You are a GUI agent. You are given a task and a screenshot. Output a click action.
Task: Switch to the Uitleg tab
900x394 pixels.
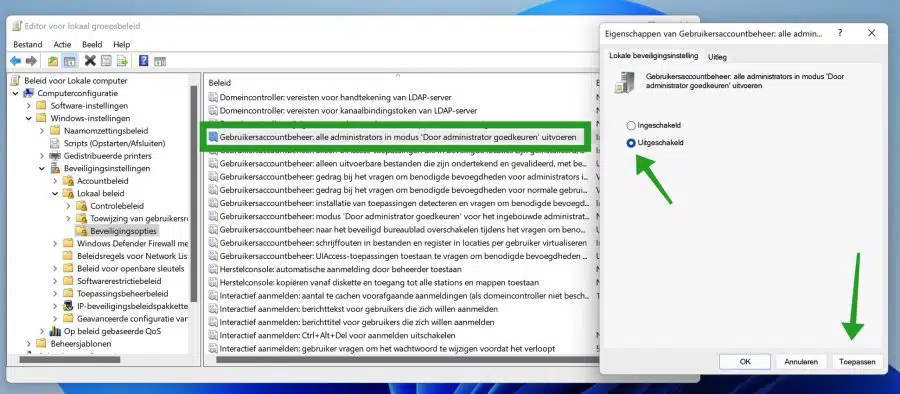coord(717,57)
